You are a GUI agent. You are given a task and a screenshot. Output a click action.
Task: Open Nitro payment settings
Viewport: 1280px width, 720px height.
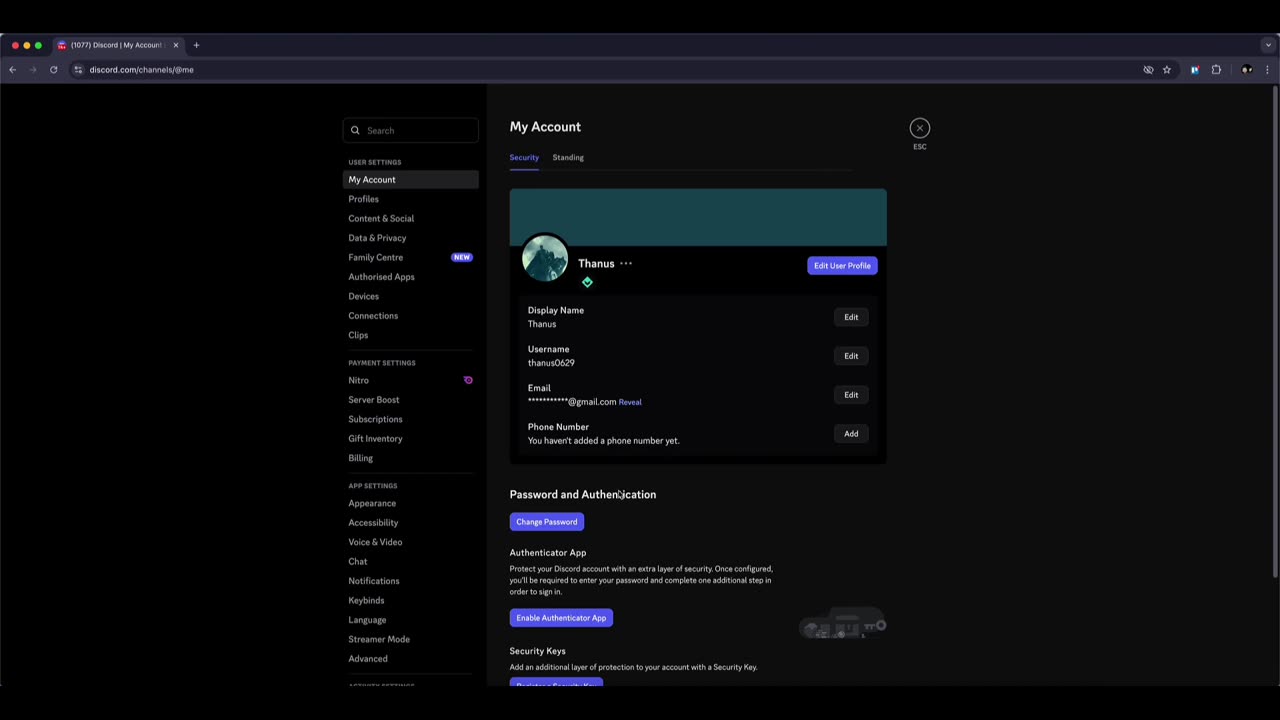pyautogui.click(x=411, y=380)
